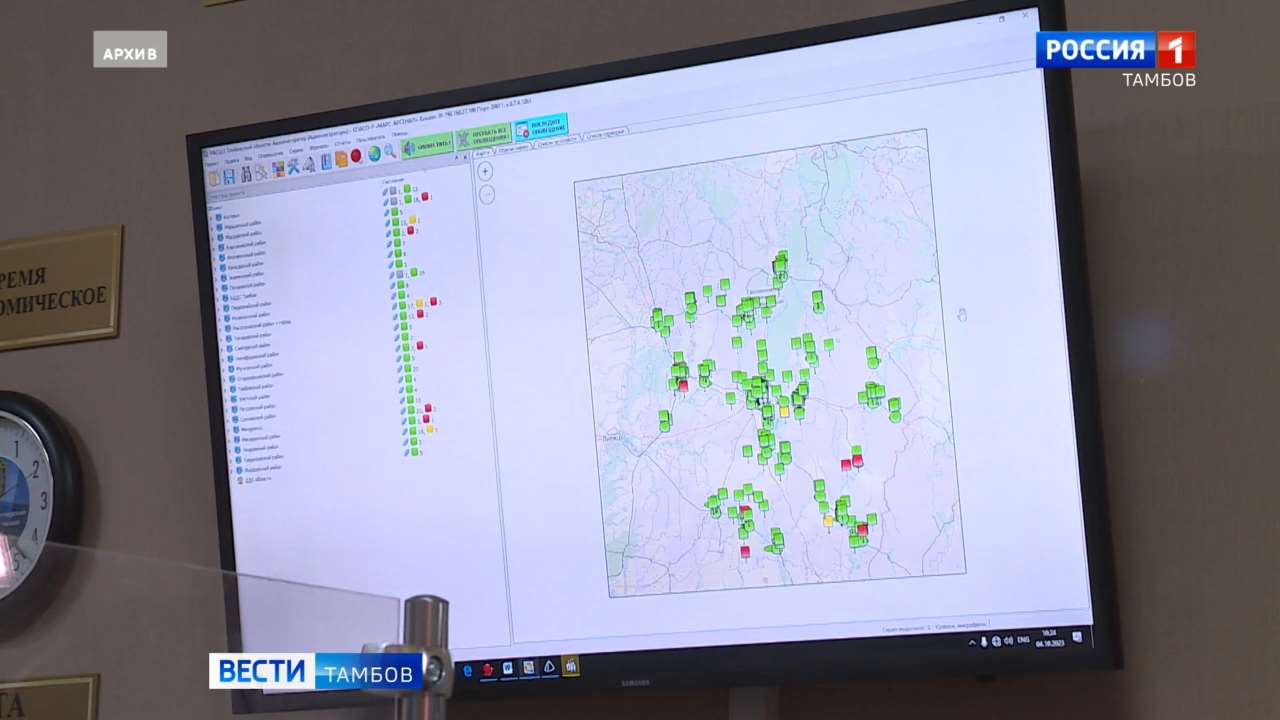Click the orange documents toolbar icon
The image size is (1280, 720).
coord(341,158)
